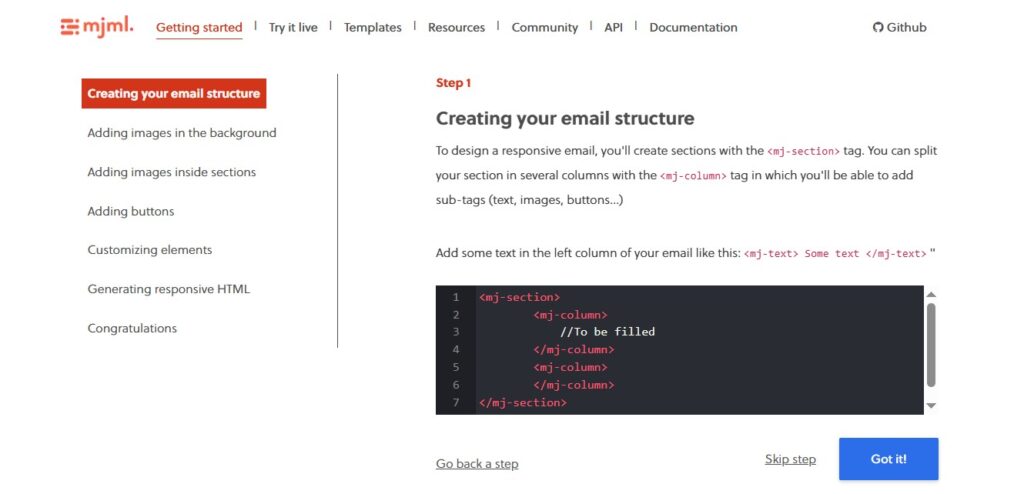Click inside the code editor on line 3

tap(700, 332)
